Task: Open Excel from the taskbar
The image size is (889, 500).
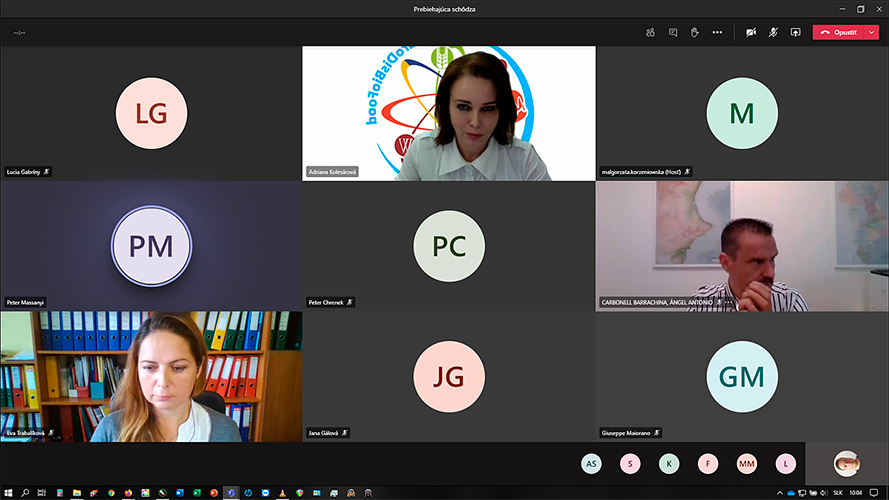Action: [x=197, y=493]
